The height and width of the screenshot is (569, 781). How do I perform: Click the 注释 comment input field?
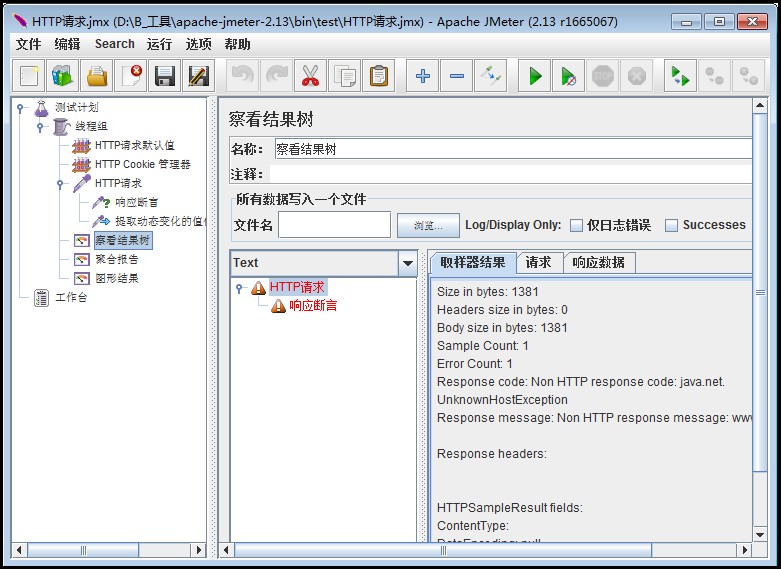pos(511,174)
